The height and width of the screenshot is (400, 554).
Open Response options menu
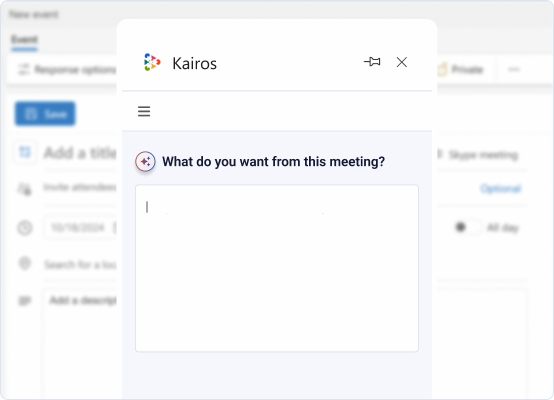pyautogui.click(x=67, y=70)
